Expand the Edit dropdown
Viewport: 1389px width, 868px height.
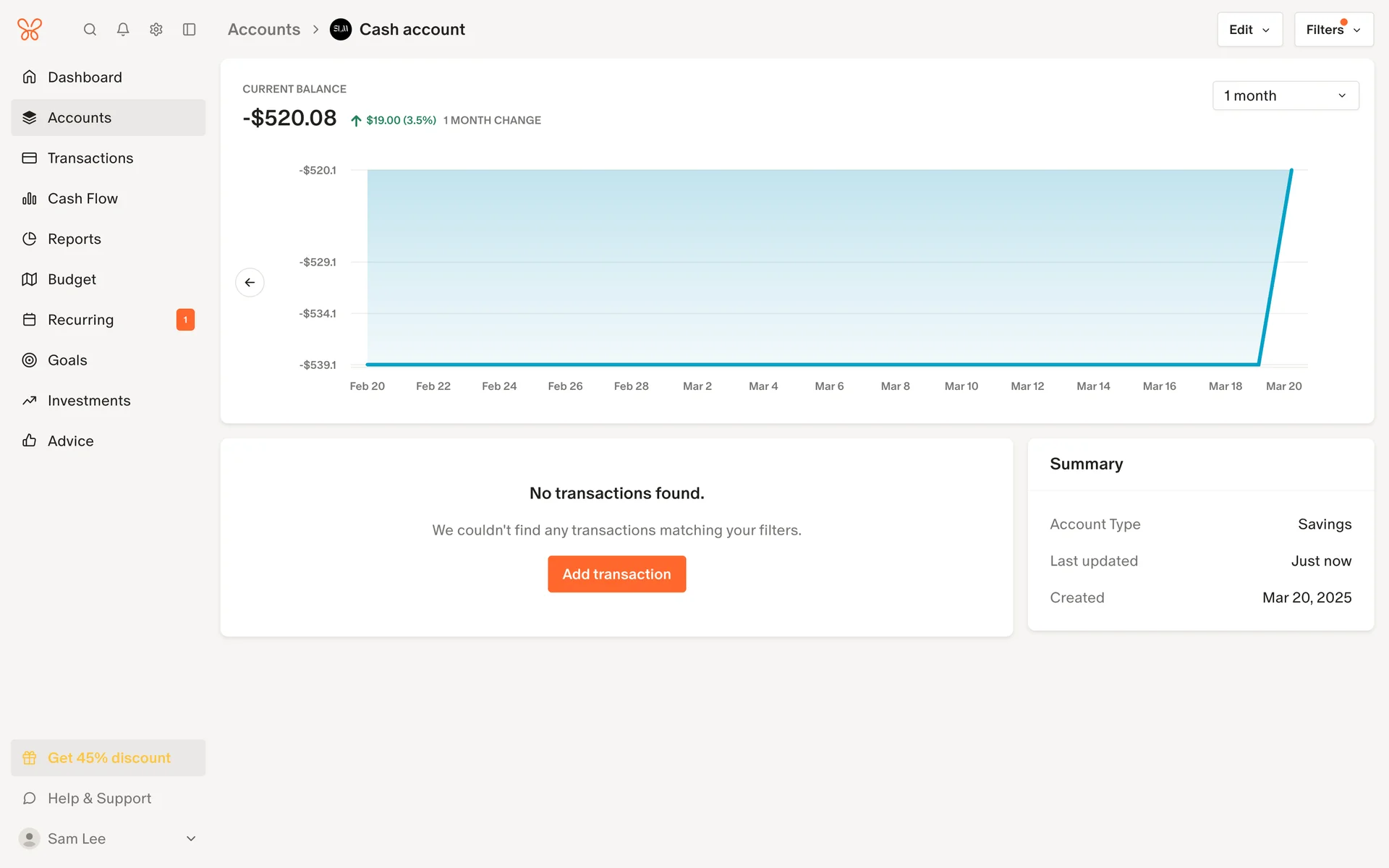[x=1249, y=30]
